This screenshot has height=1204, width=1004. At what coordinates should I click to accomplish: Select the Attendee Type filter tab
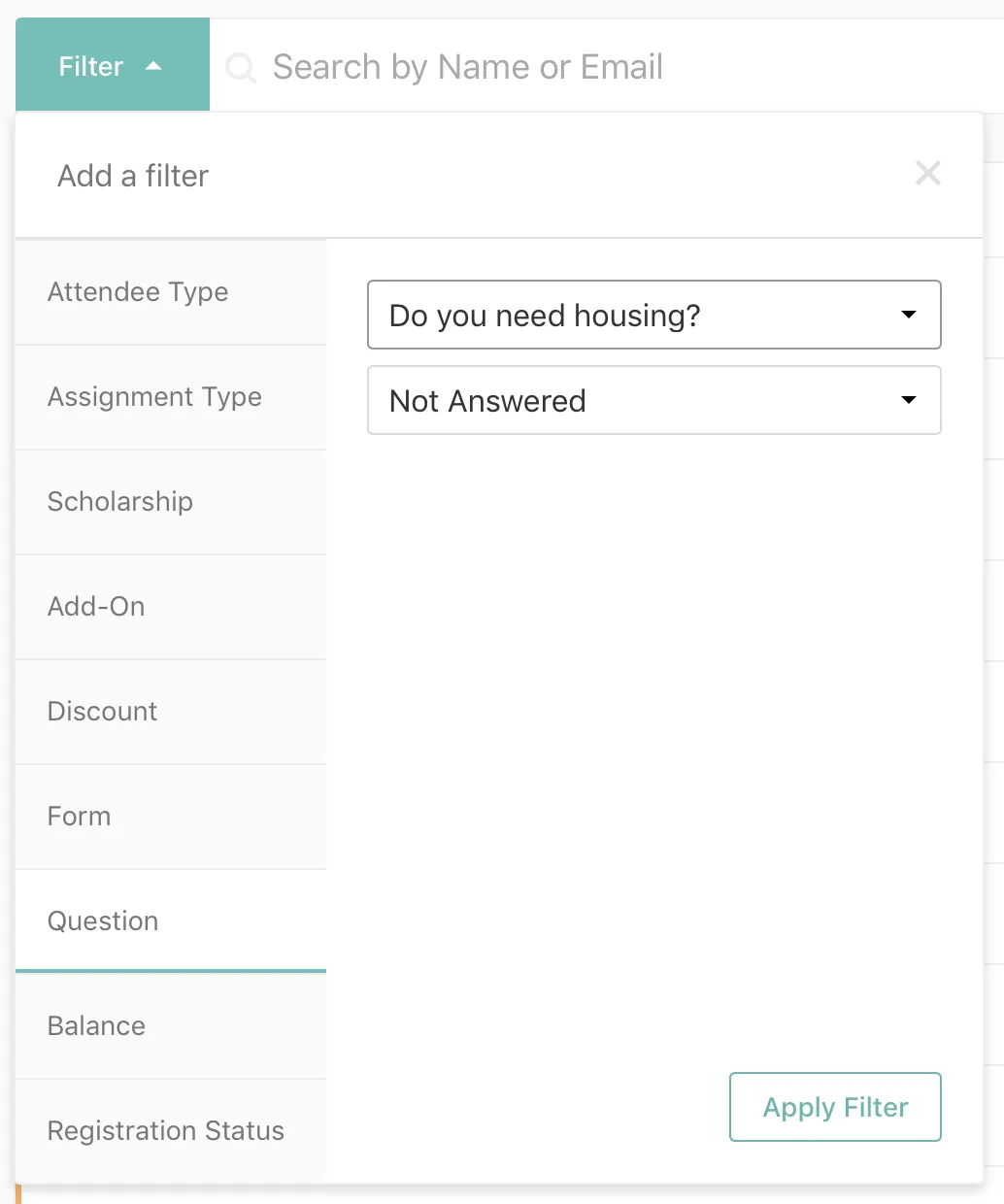(171, 292)
